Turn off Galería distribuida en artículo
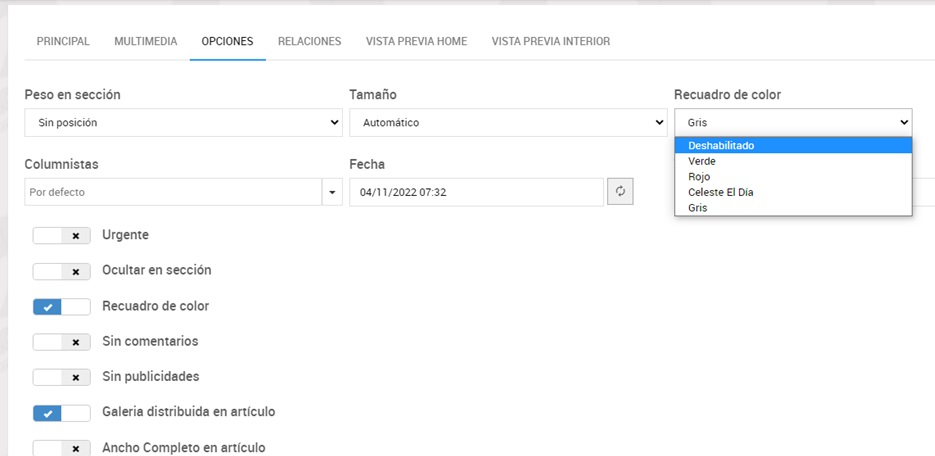Screen dimensions: 935x456 click(x=61, y=412)
